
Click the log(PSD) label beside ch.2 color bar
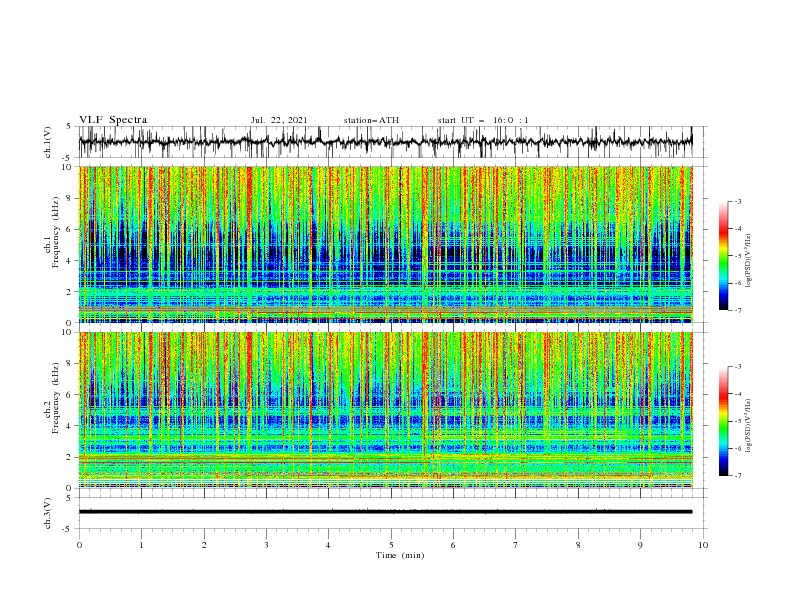(x=749, y=426)
